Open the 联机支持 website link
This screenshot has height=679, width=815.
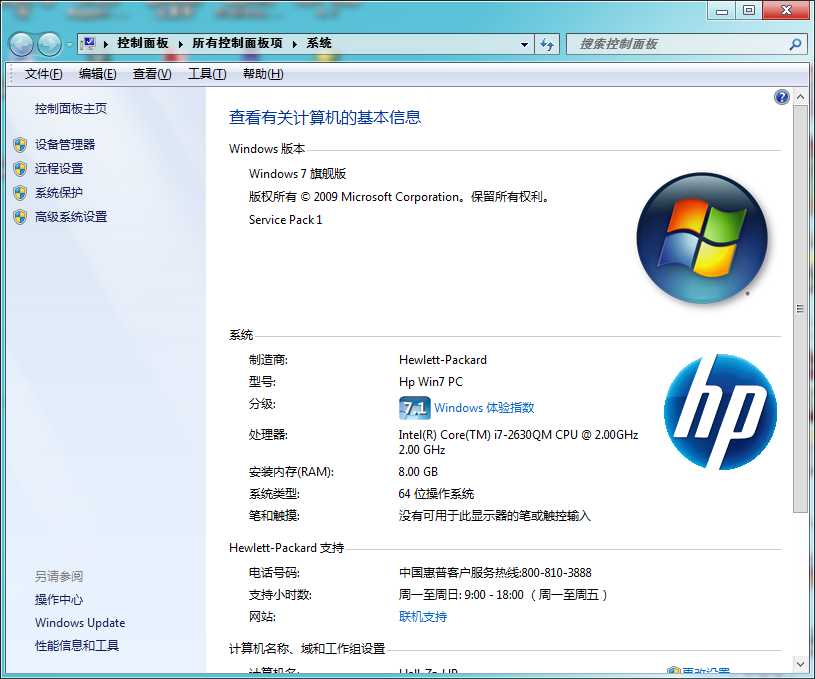[423, 617]
